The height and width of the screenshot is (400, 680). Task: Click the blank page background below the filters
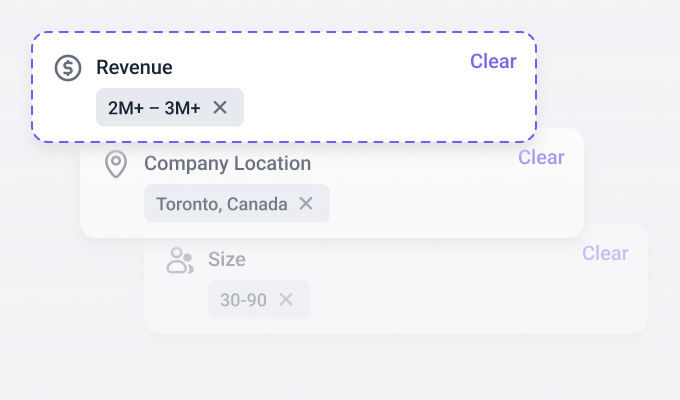pyautogui.click(x=340, y=370)
